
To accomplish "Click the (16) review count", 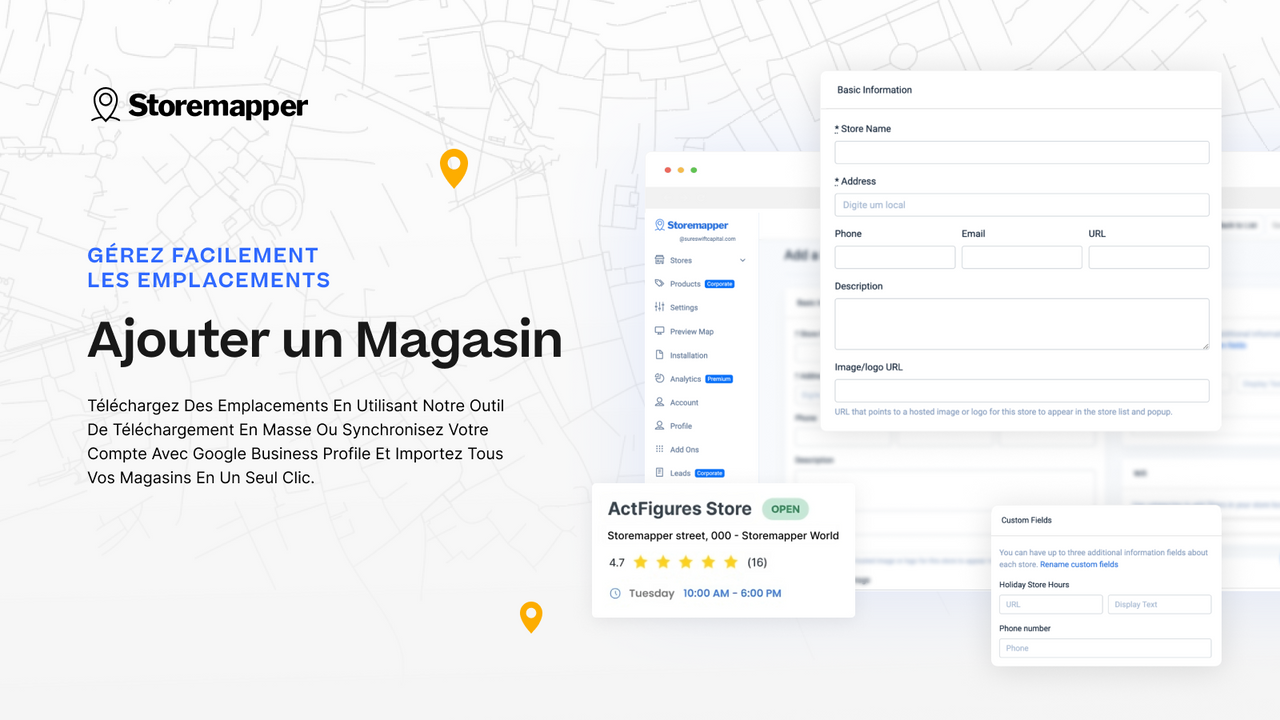I will (757, 562).
